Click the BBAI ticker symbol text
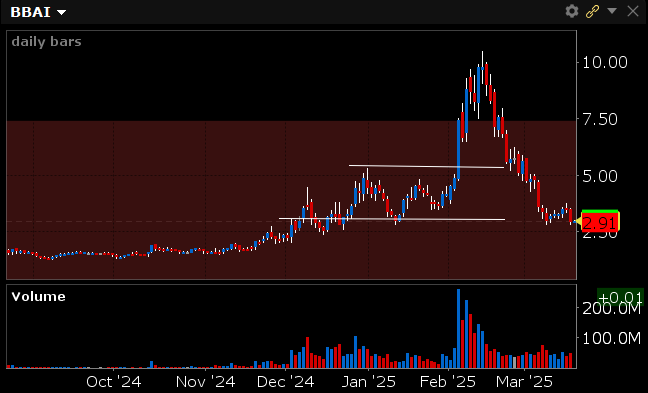The image size is (648, 393). click(31, 12)
